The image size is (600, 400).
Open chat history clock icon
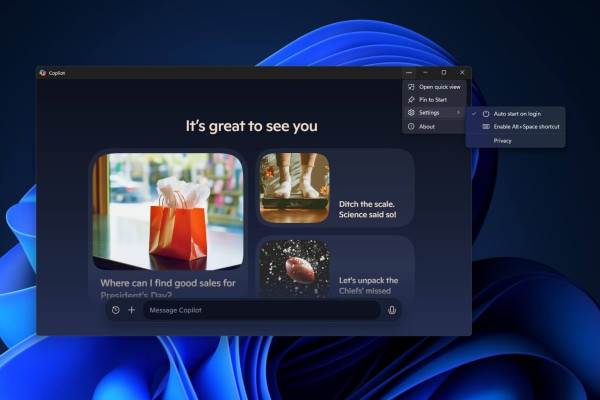click(x=116, y=310)
